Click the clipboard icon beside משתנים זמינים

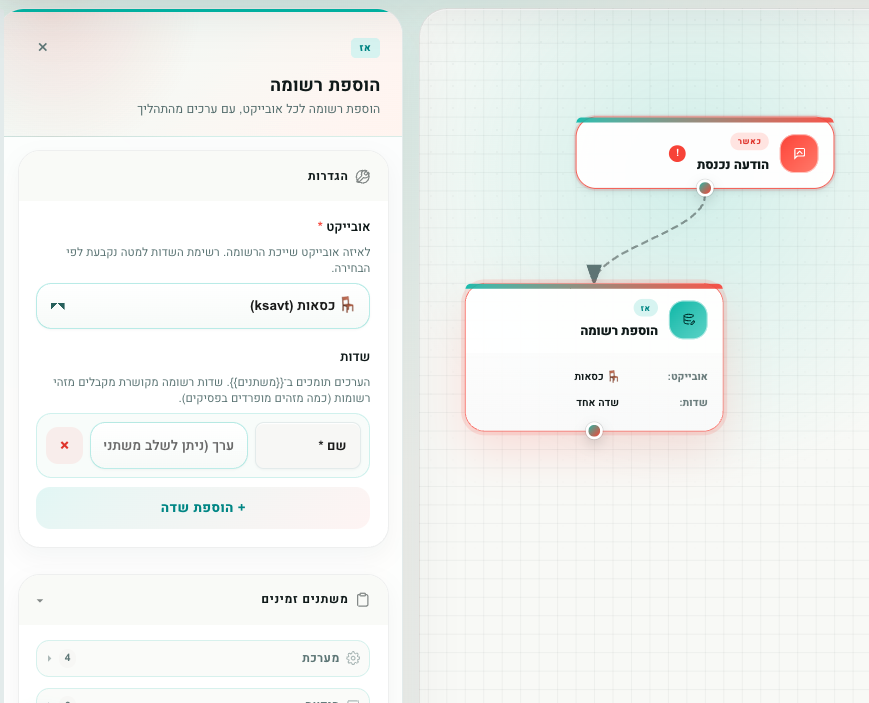tap(362, 599)
